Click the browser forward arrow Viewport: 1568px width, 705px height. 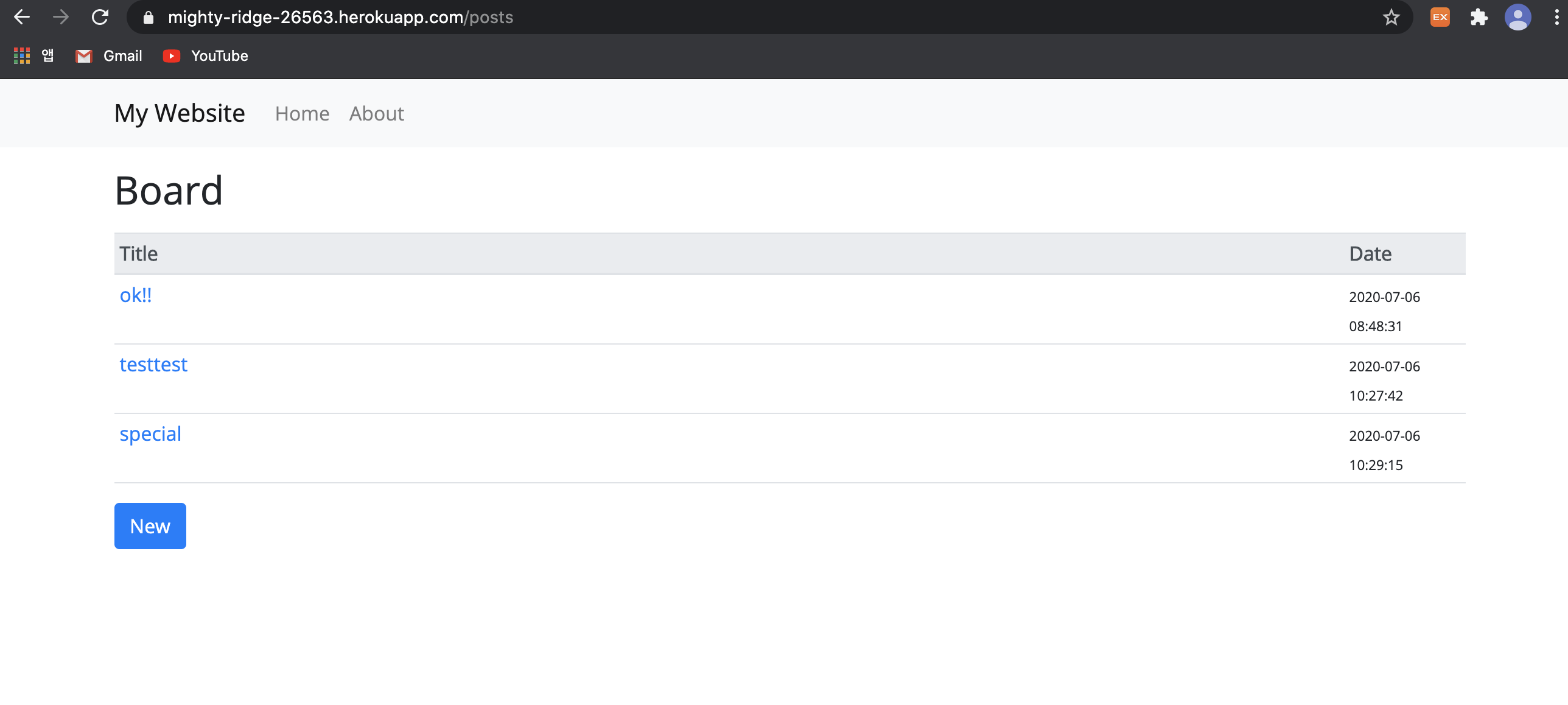(61, 17)
